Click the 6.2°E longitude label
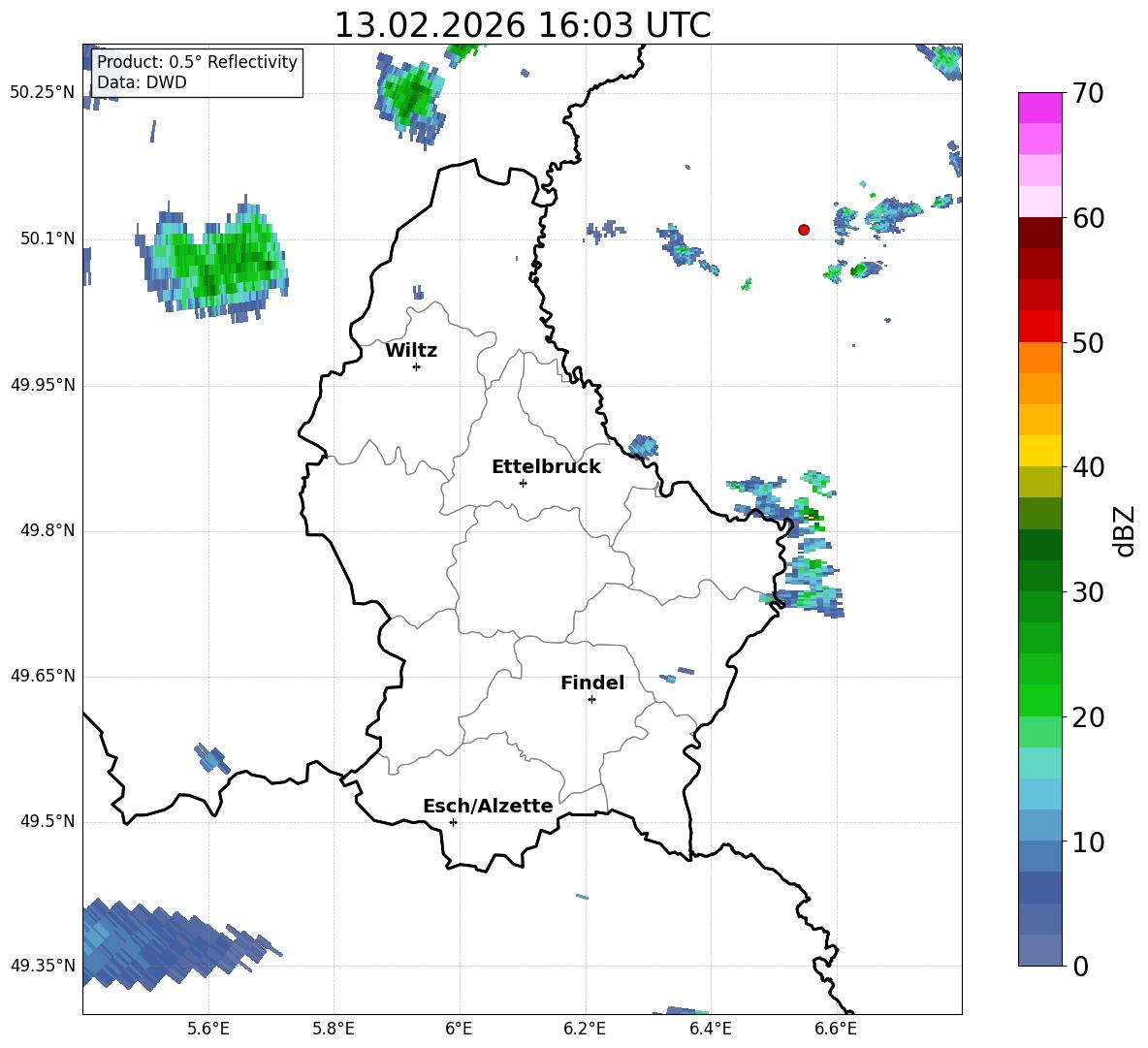The image size is (1148, 1048). 585,1030
